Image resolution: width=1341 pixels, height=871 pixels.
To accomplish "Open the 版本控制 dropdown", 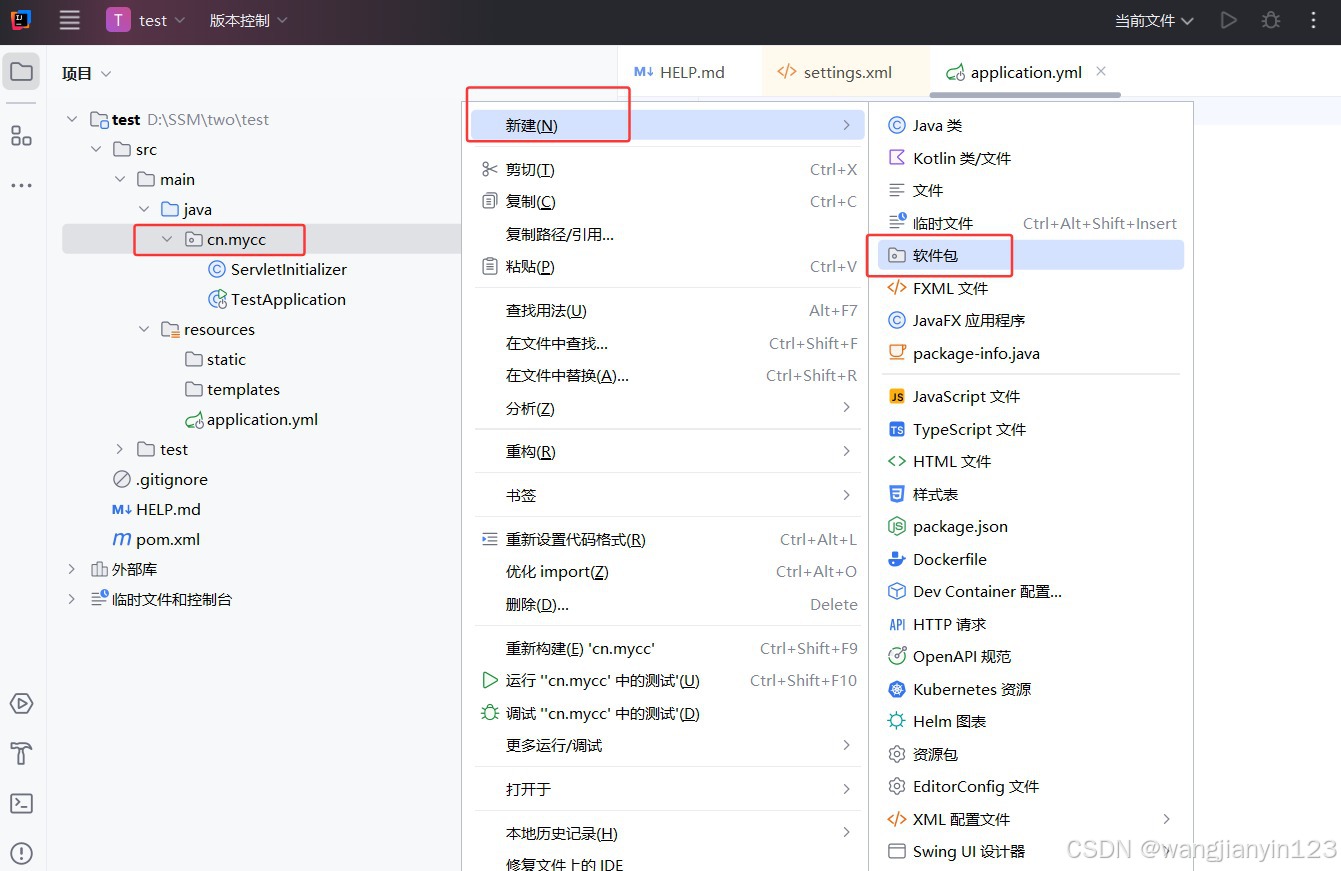I will click(x=248, y=20).
